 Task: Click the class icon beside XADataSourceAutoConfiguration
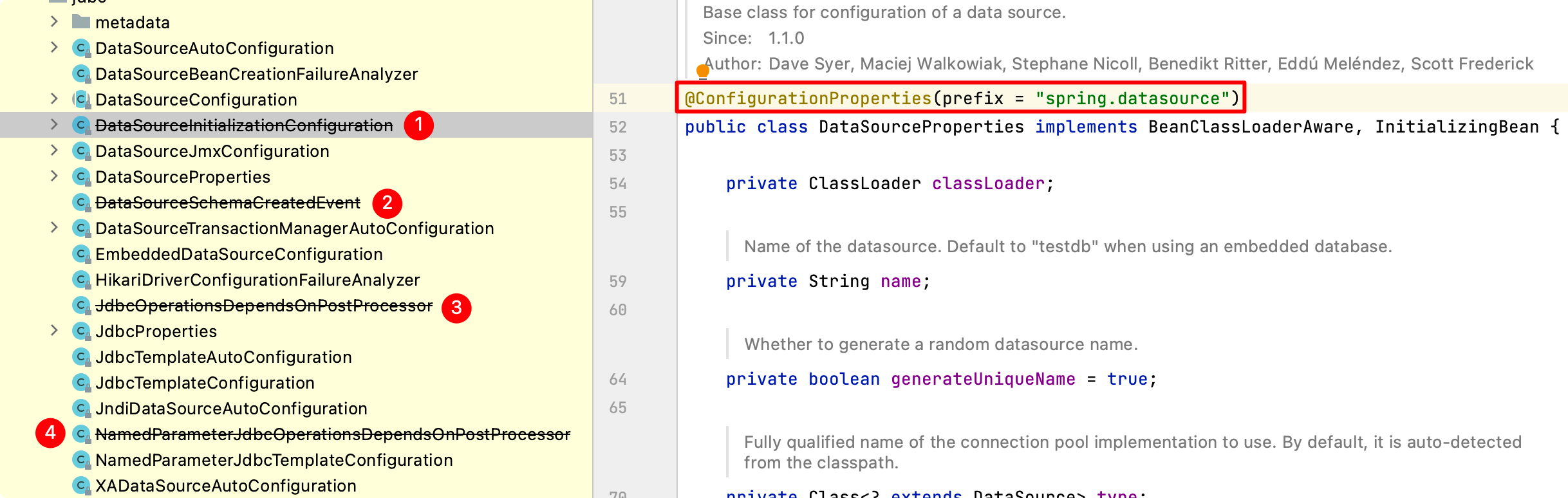(81, 486)
